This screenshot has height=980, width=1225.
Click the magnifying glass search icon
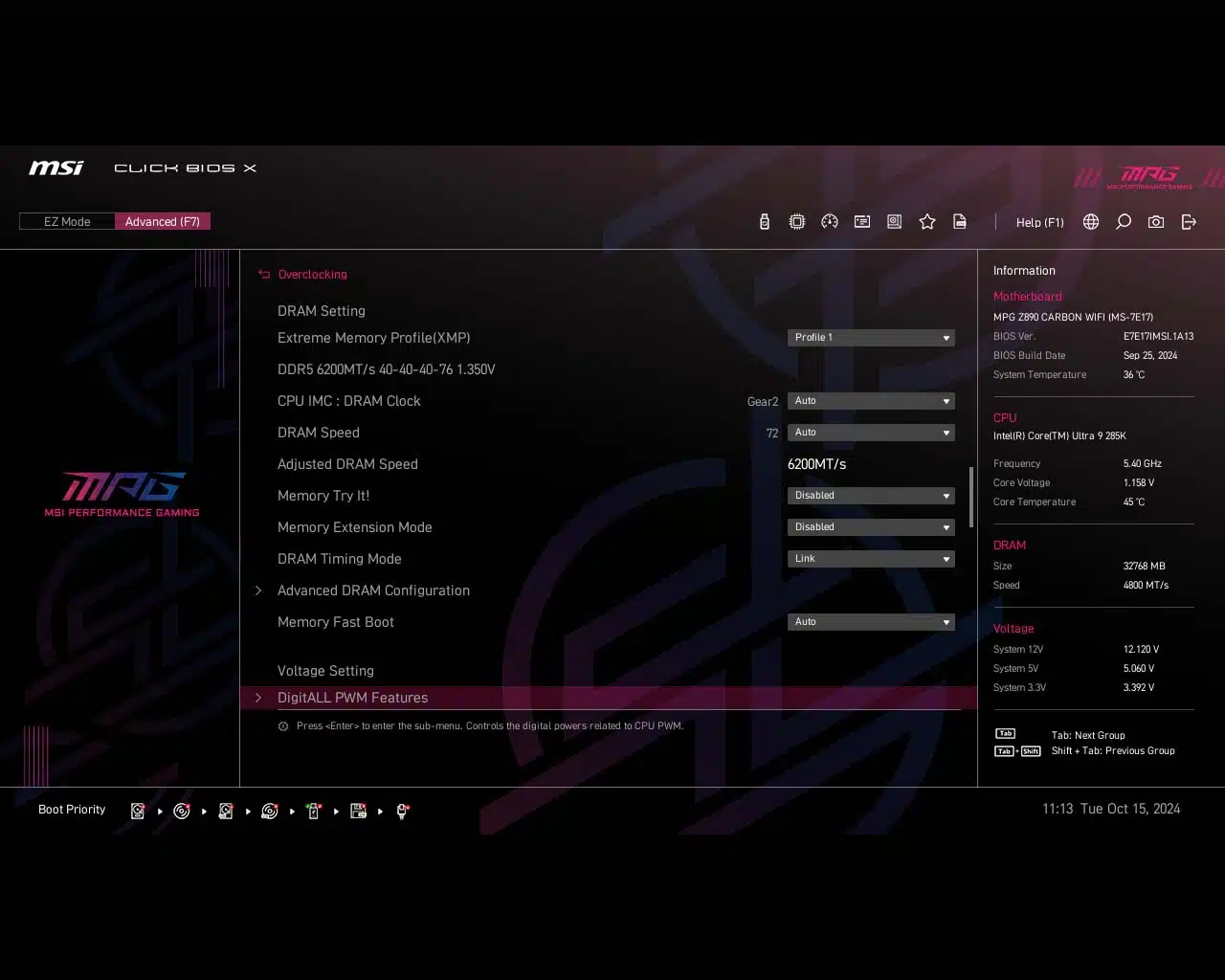[x=1124, y=222]
